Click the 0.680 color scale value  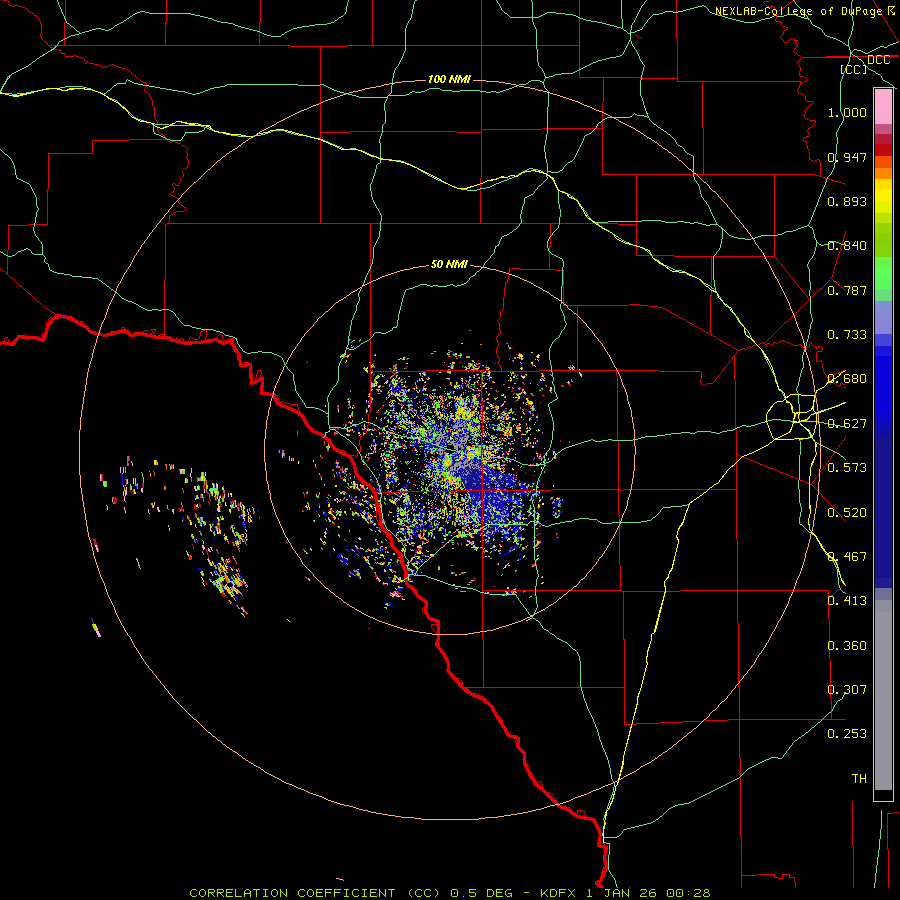click(x=847, y=379)
